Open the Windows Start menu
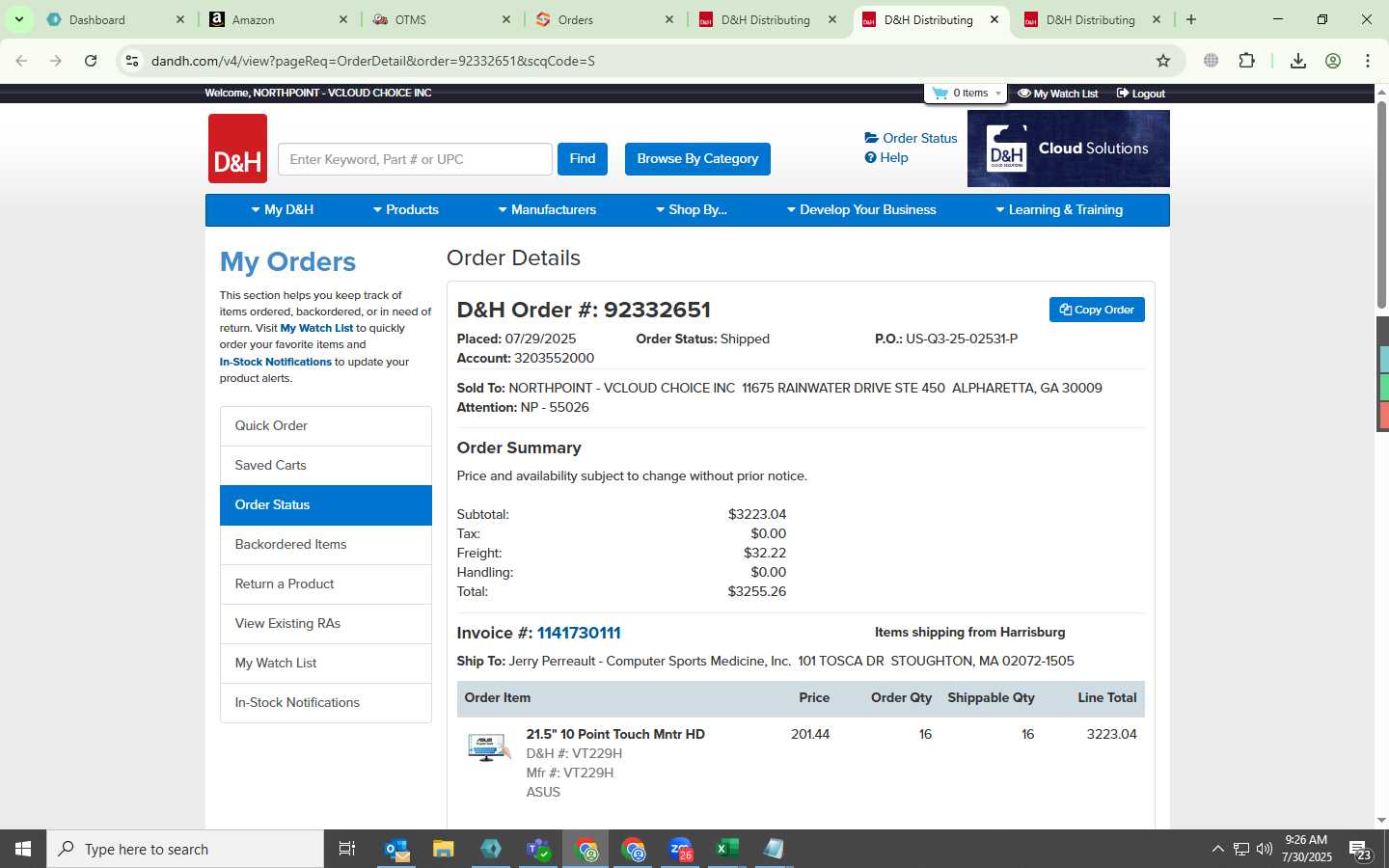 pos(23,849)
